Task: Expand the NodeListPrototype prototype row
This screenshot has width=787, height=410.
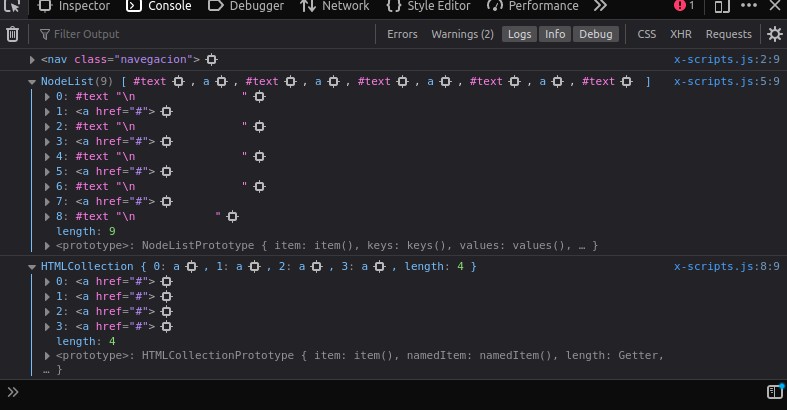Action: pyautogui.click(x=47, y=246)
